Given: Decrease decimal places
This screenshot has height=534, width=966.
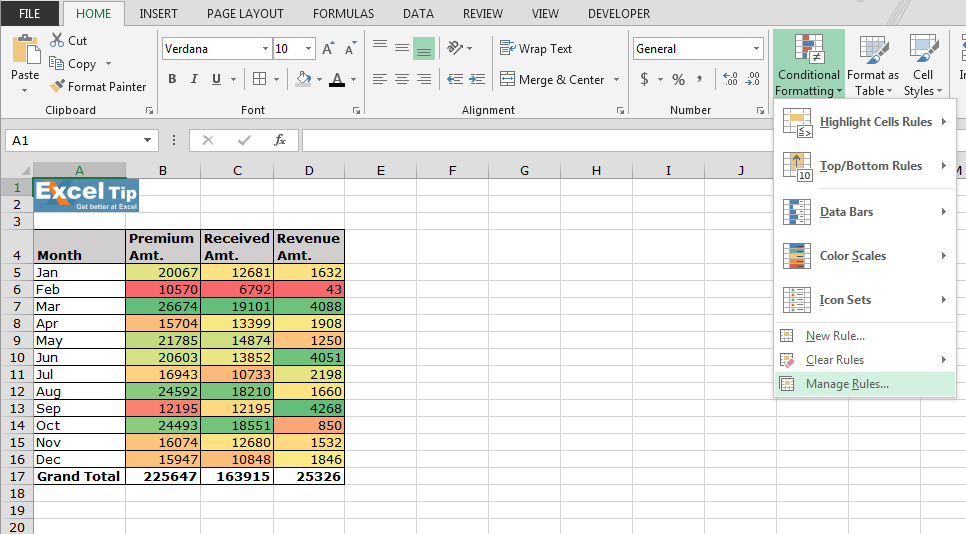Looking at the screenshot, I should pyautogui.click(x=753, y=79).
